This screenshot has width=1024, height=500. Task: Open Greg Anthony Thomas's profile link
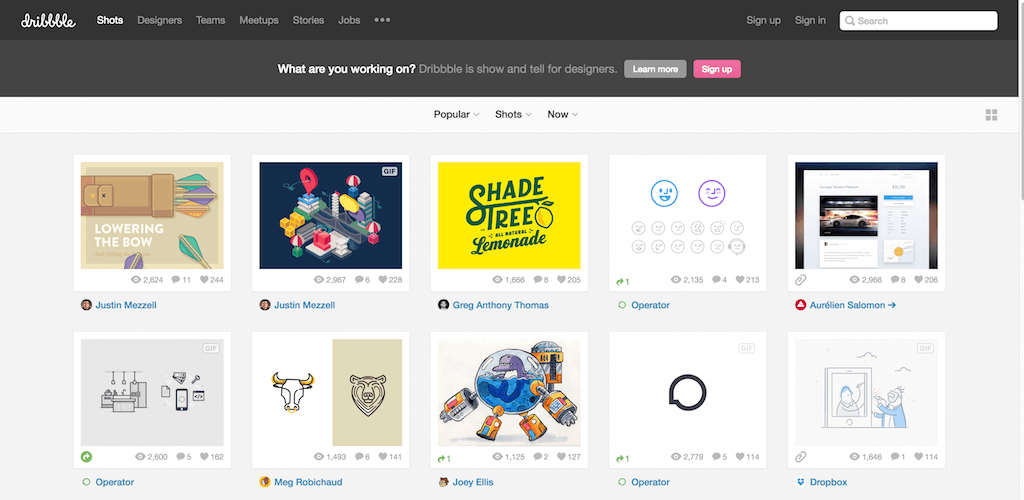(501, 305)
